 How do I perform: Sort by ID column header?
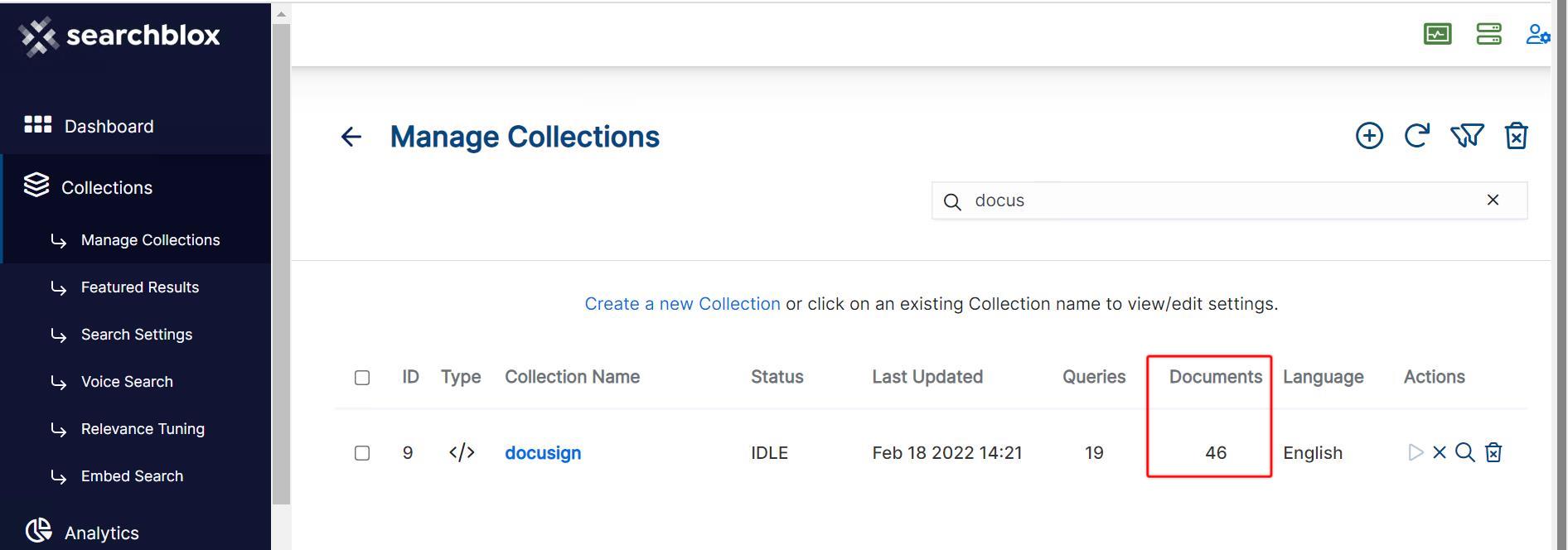[x=410, y=377]
